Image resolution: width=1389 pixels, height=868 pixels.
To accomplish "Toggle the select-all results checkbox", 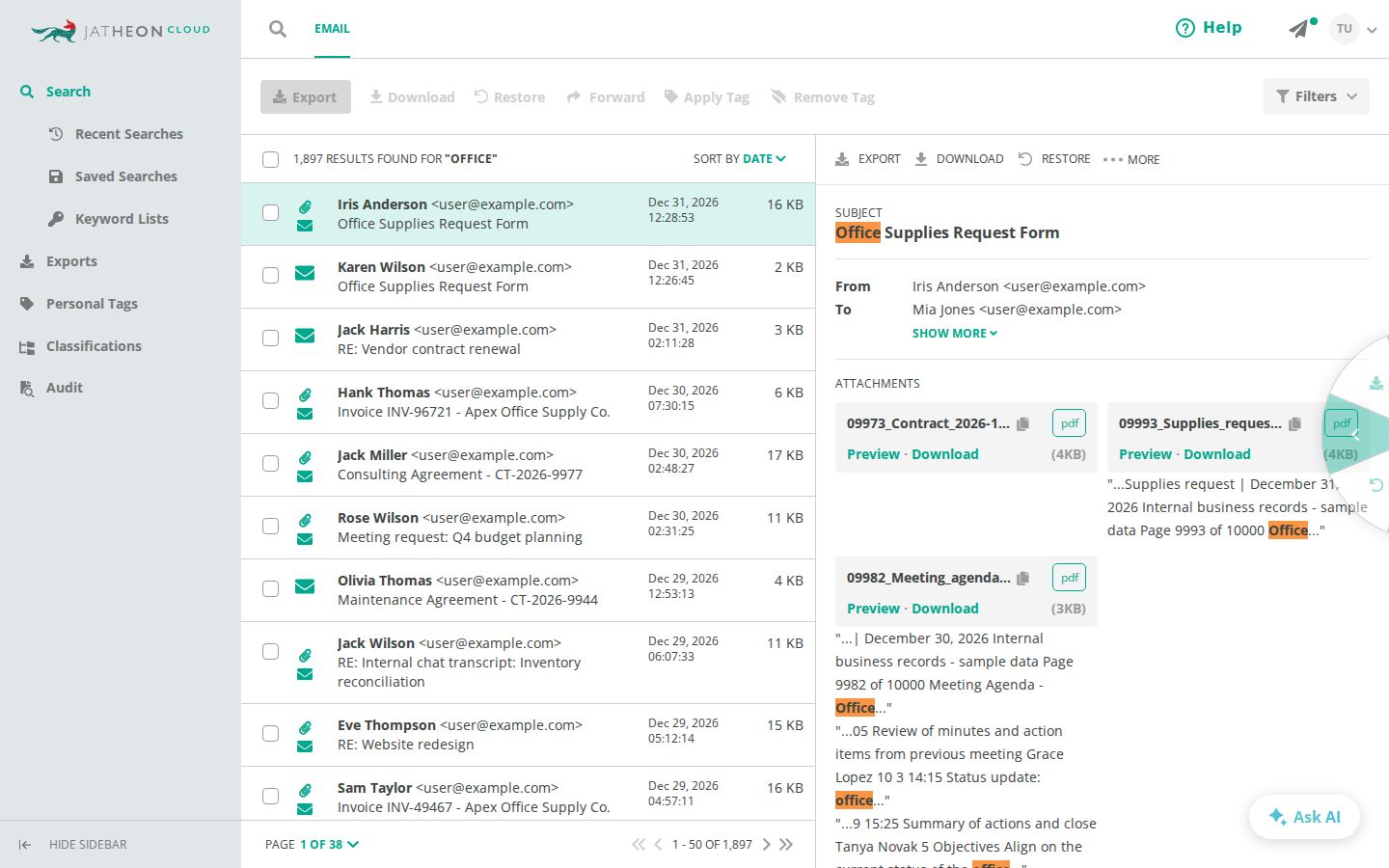I will pyautogui.click(x=270, y=159).
